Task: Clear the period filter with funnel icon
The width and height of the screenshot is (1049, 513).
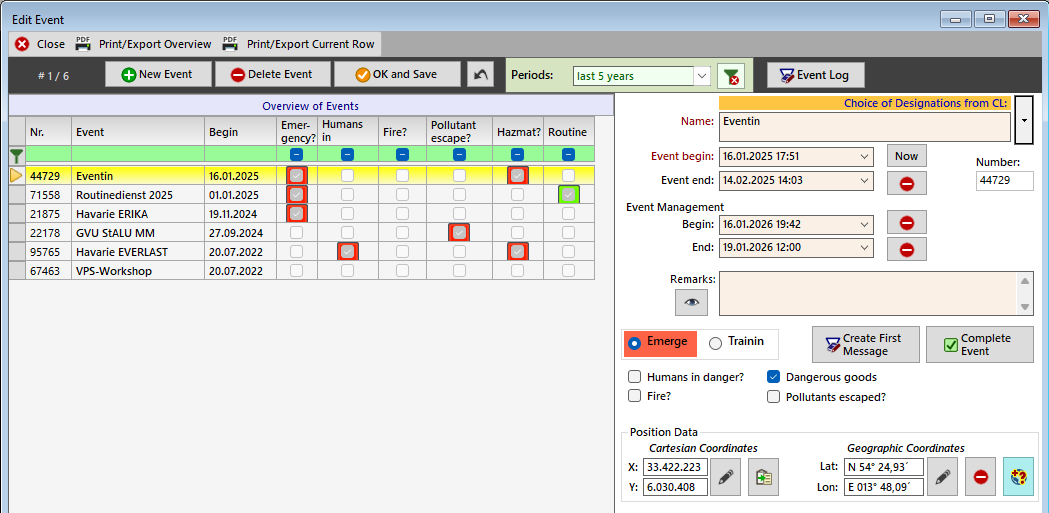Action: point(733,76)
